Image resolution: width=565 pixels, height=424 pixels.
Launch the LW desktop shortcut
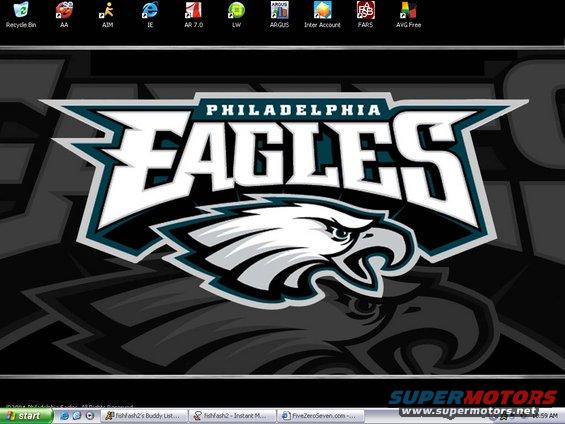click(x=236, y=14)
